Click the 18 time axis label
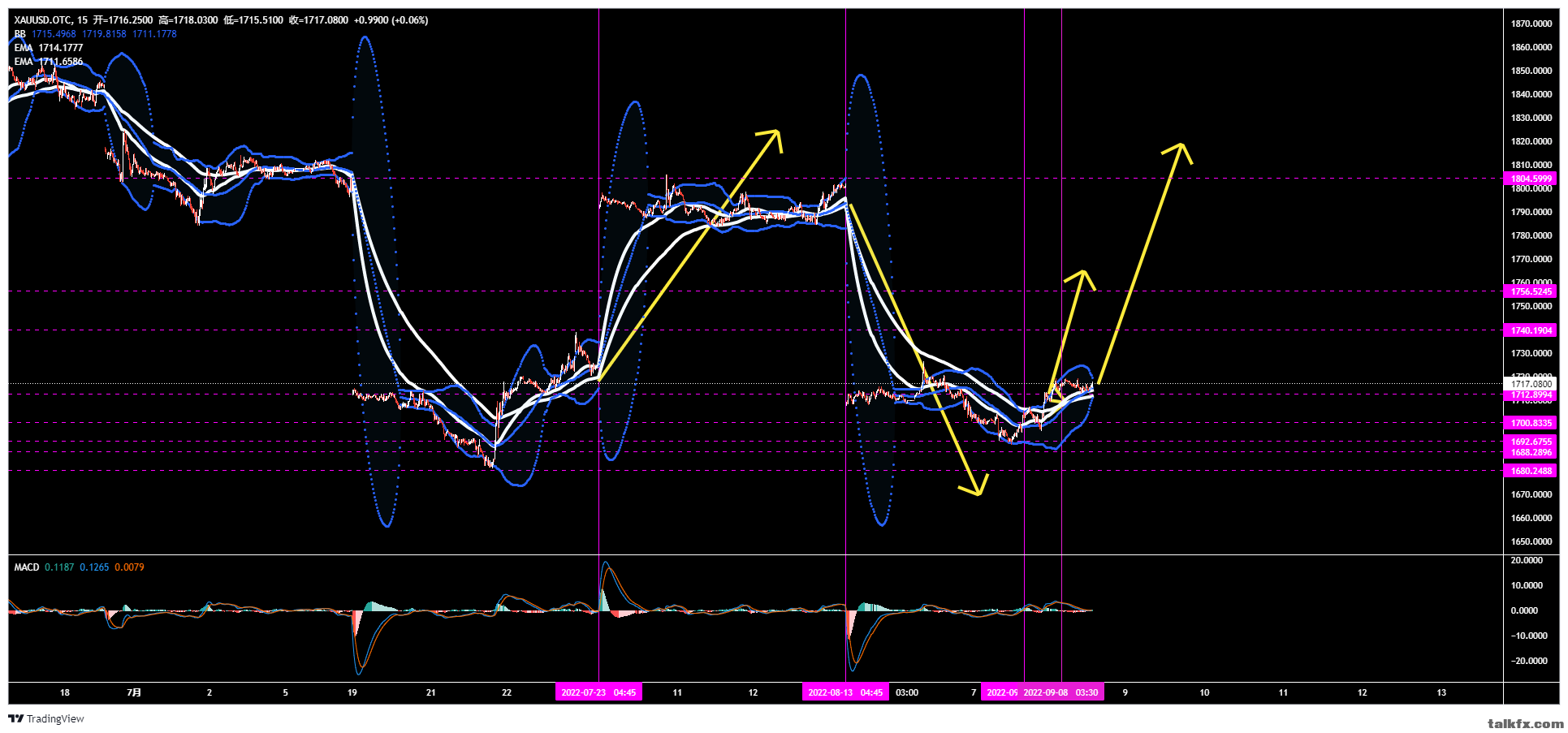The image size is (1568, 733). [x=65, y=692]
